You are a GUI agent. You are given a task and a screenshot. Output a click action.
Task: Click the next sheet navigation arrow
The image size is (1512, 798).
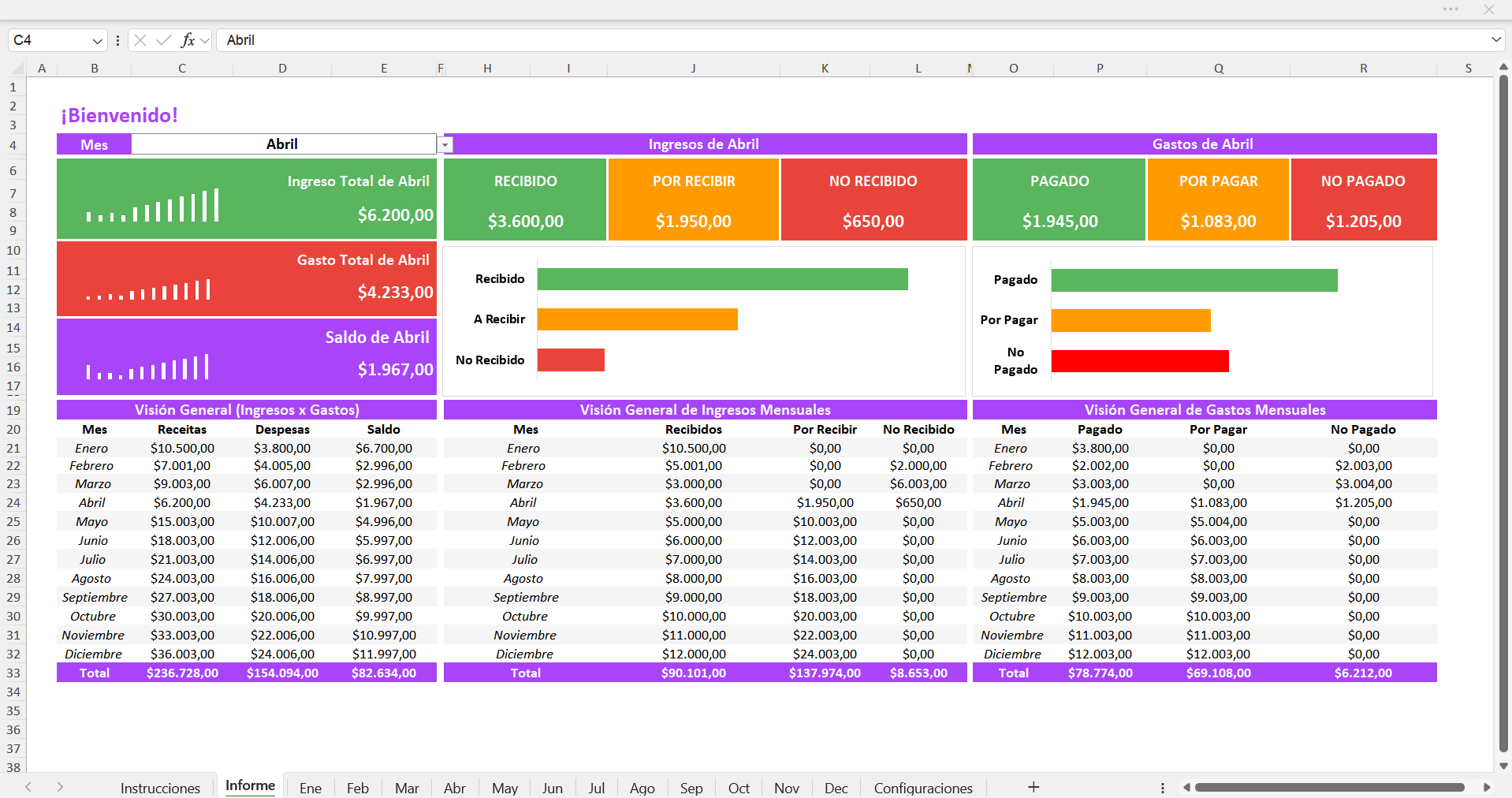(x=60, y=787)
